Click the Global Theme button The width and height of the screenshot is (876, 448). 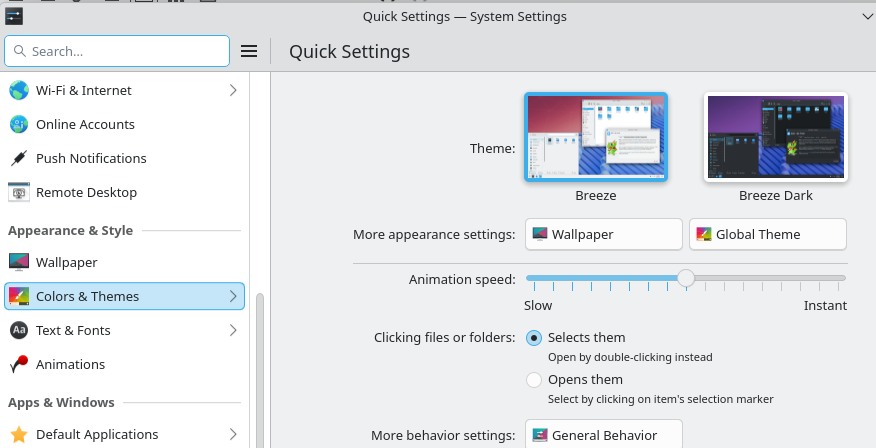tap(768, 234)
